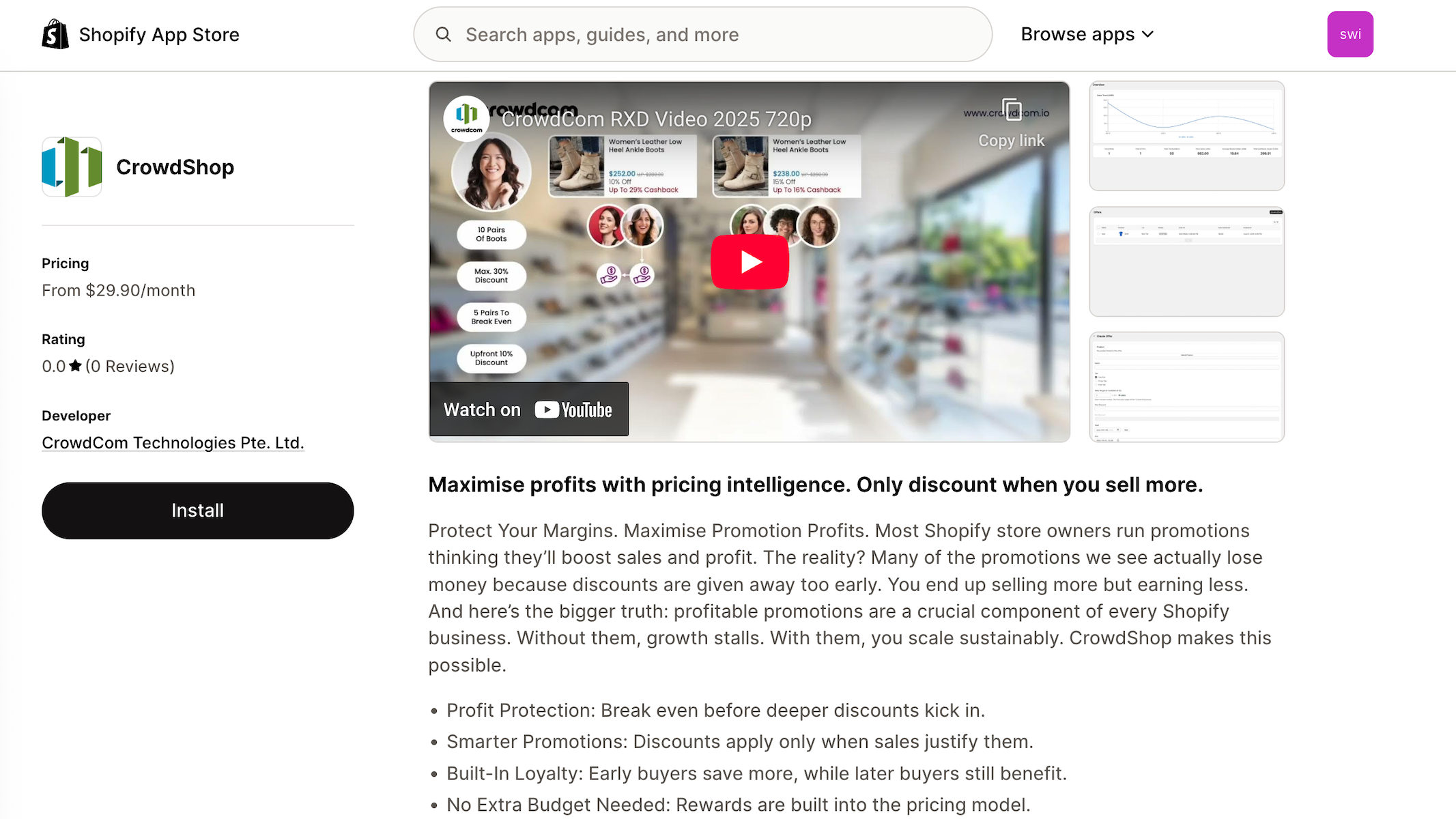View the Offers table screenshot thumbnail
The width and height of the screenshot is (1456, 819).
[1186, 261]
